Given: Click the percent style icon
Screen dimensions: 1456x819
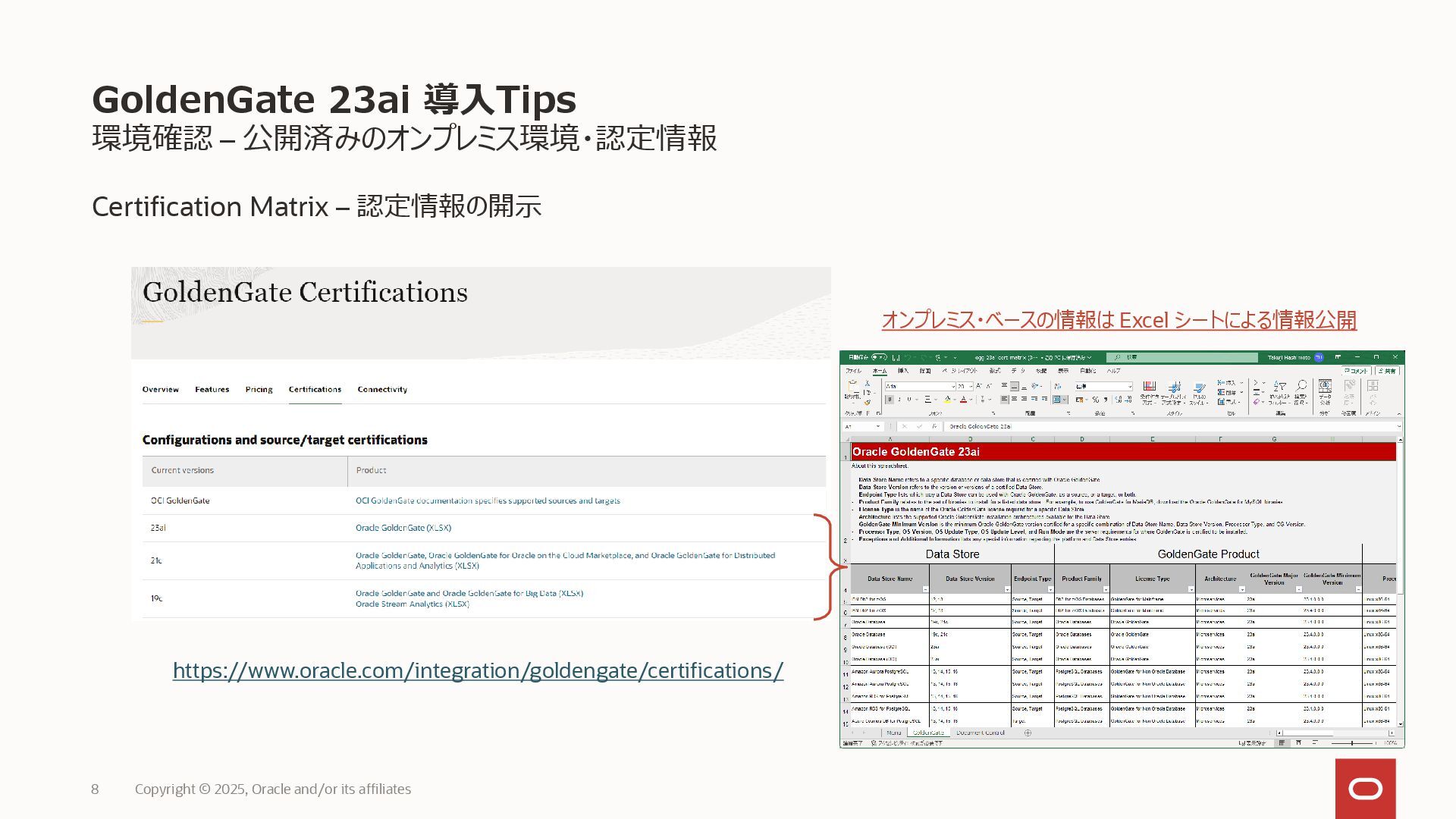Looking at the screenshot, I should 1095,400.
